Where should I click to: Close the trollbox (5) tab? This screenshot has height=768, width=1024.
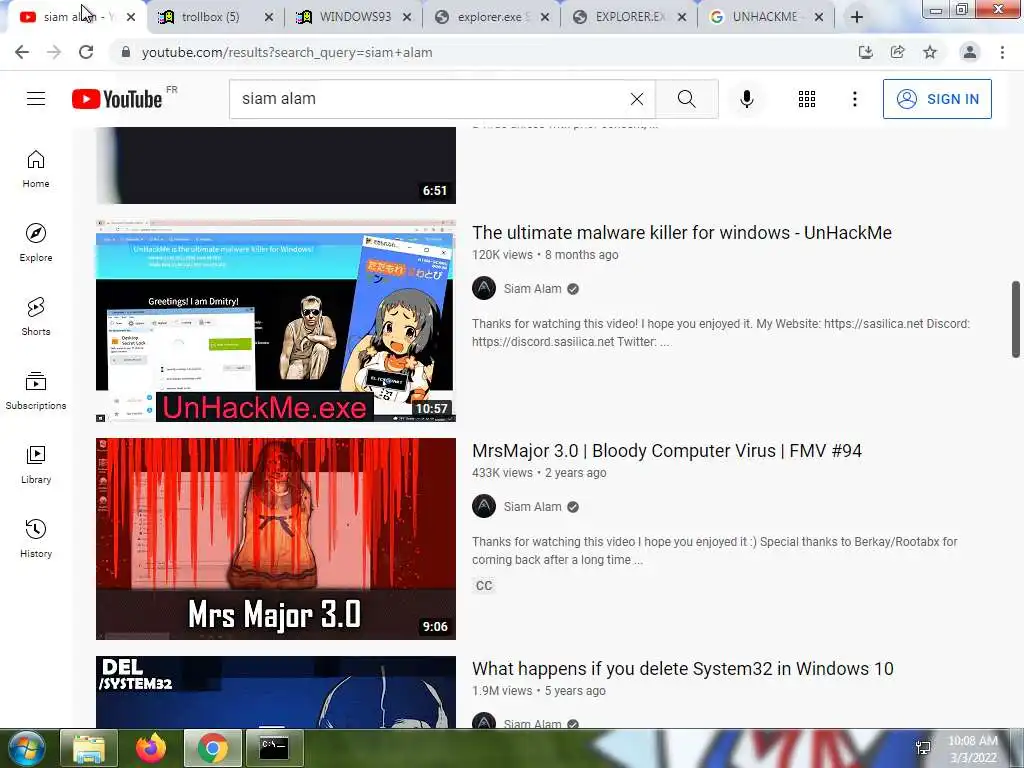268,17
